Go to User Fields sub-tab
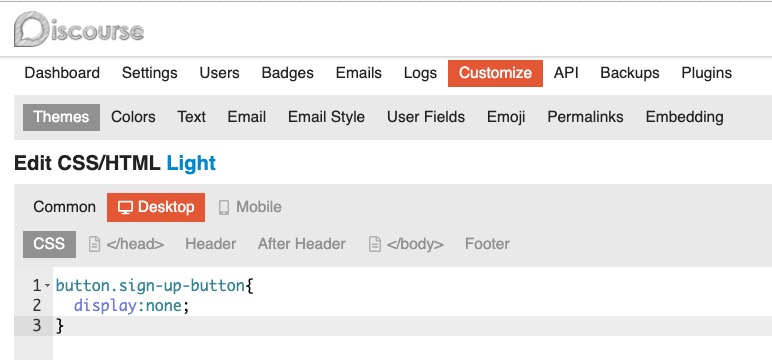The image size is (772, 360). pyautogui.click(x=426, y=117)
